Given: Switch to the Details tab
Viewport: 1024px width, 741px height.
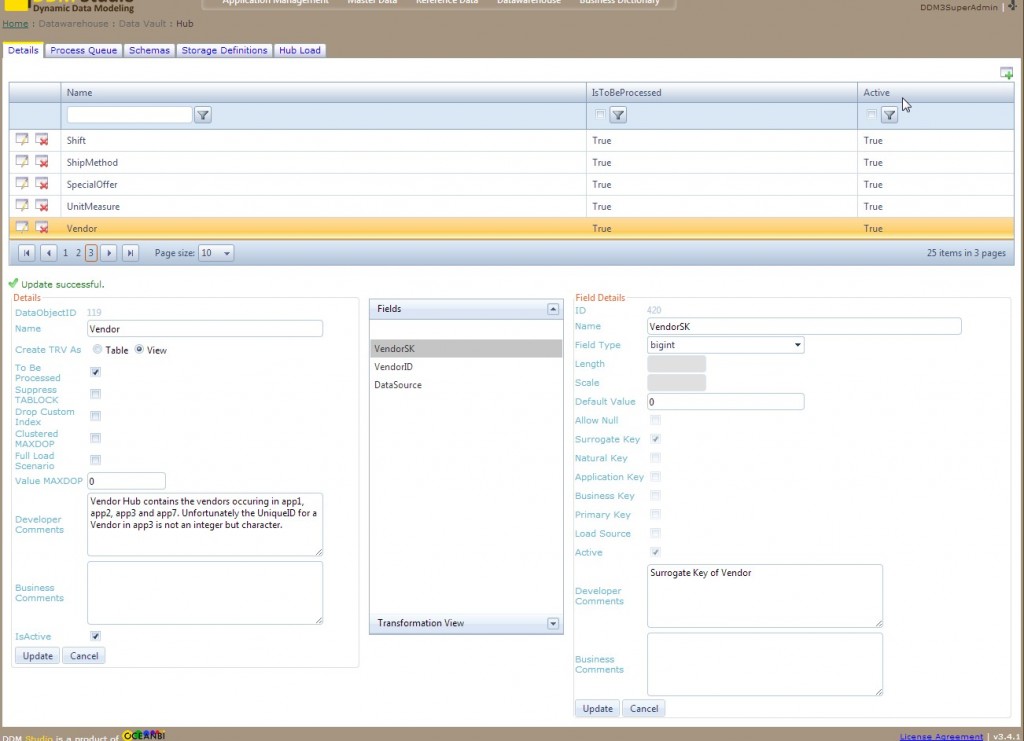Looking at the screenshot, I should [23, 50].
